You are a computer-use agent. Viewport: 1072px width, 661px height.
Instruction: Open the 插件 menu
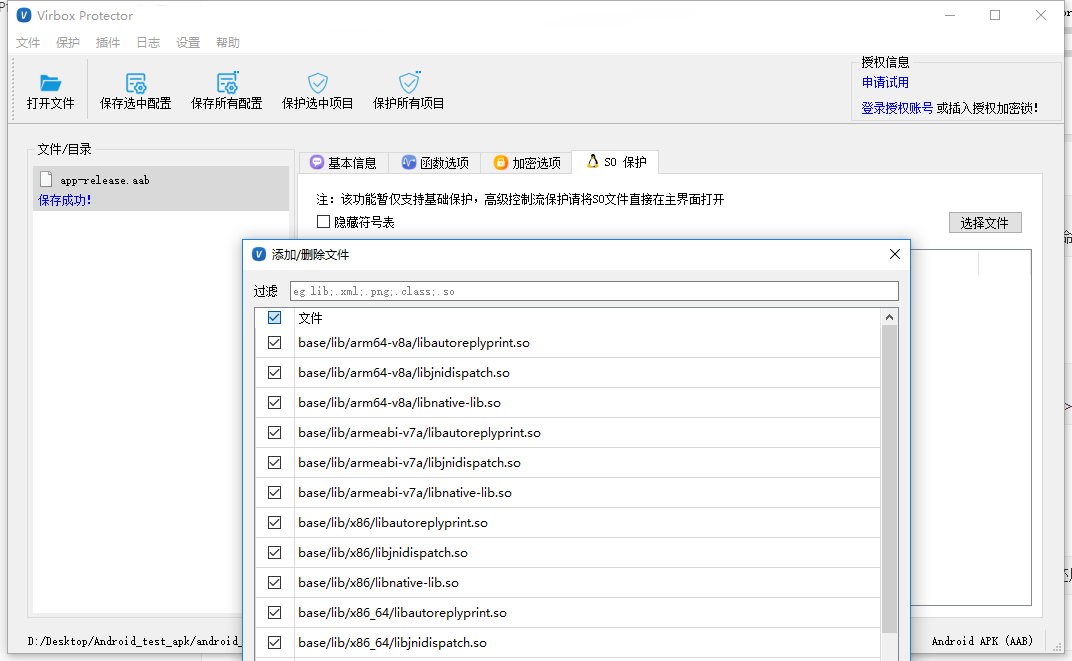pyautogui.click(x=108, y=43)
